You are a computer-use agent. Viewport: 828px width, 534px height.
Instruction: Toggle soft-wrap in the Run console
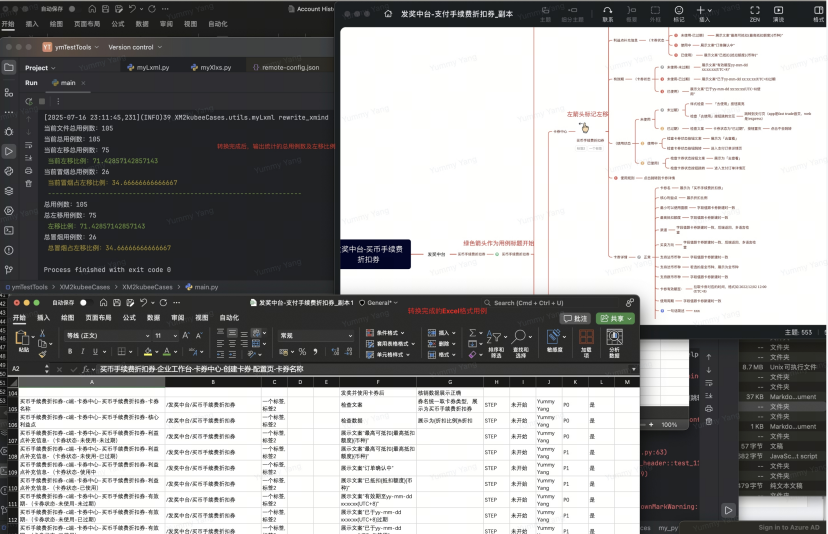[28, 147]
